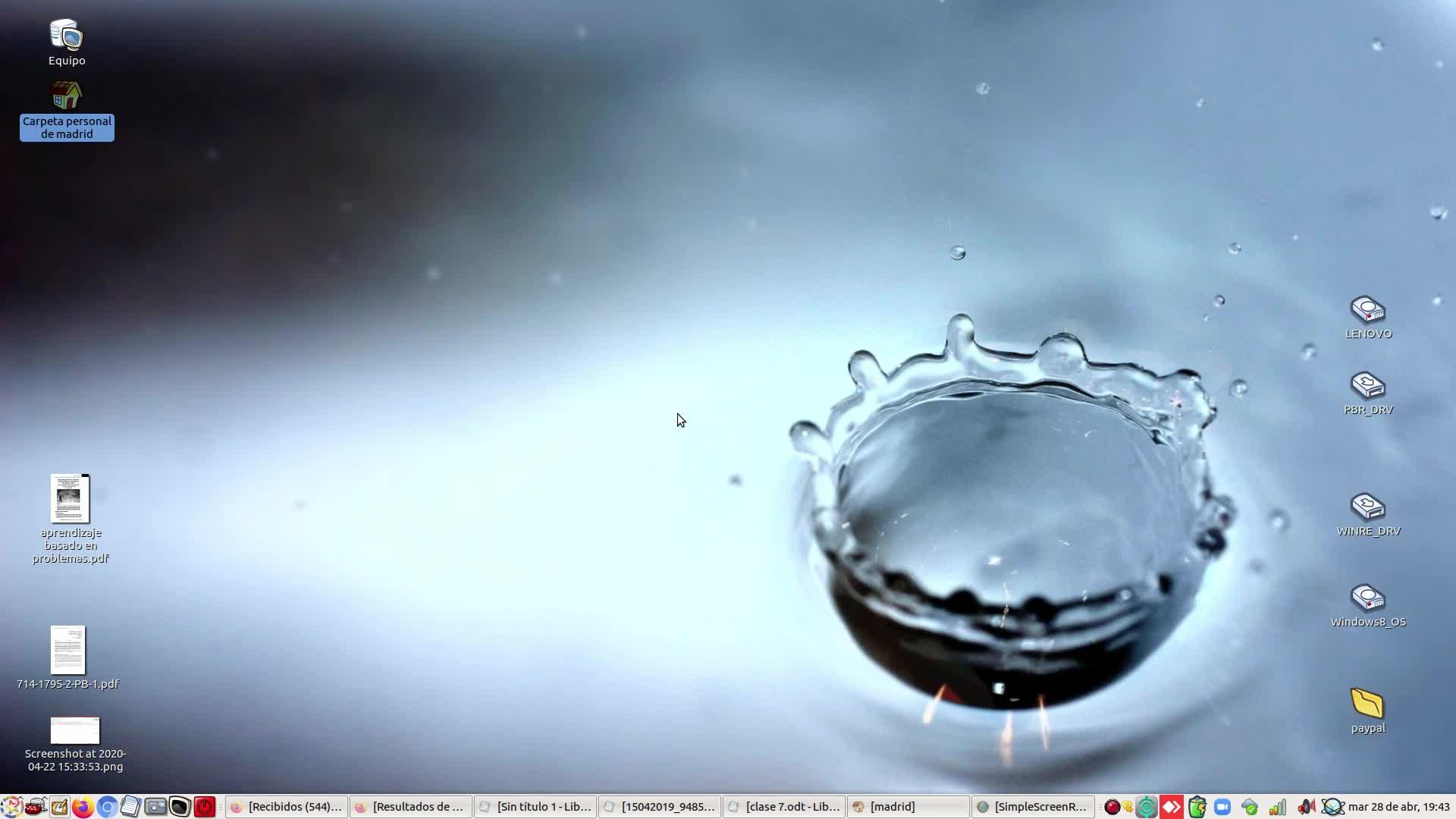Click the volume speaker tray icon

coord(1306,807)
